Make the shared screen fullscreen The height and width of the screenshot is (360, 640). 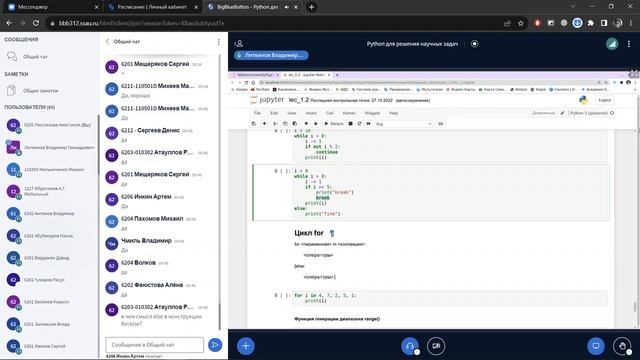[x=634, y=74]
